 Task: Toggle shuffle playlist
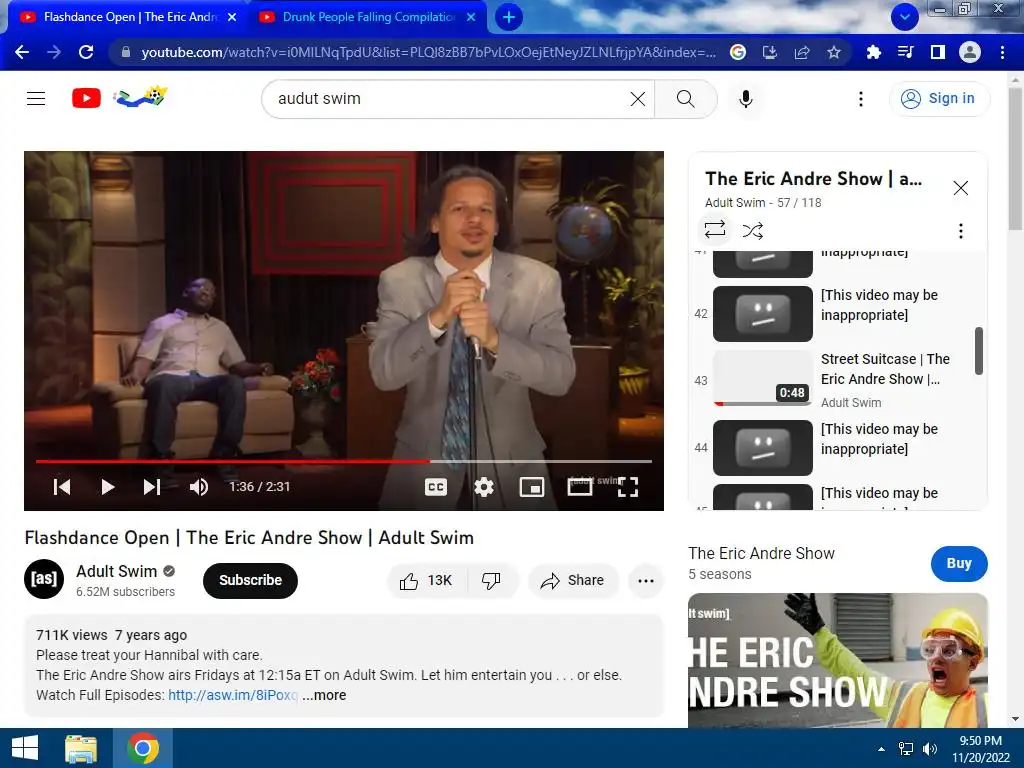point(753,231)
